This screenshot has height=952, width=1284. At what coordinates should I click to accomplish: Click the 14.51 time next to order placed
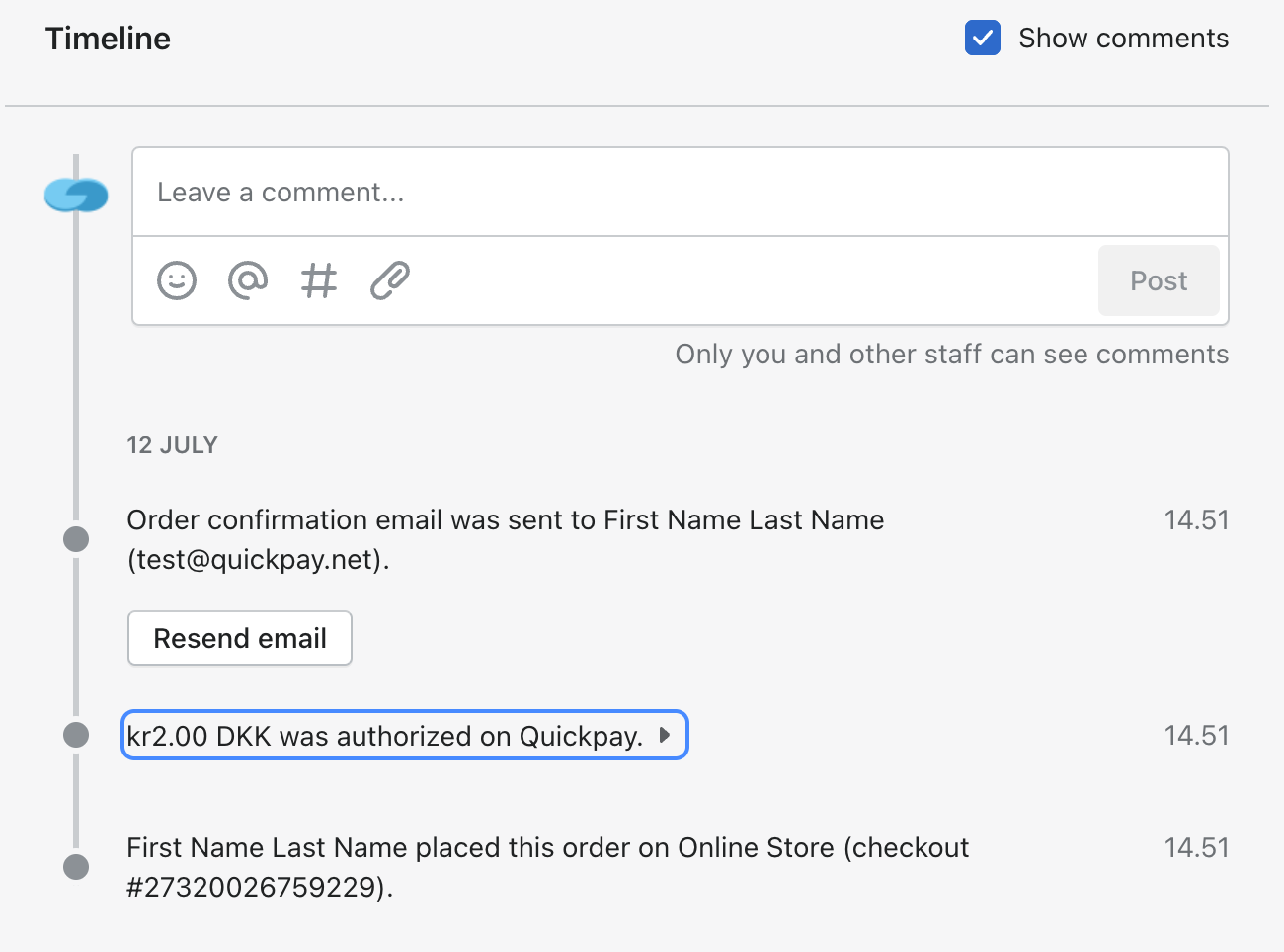[x=1196, y=848]
